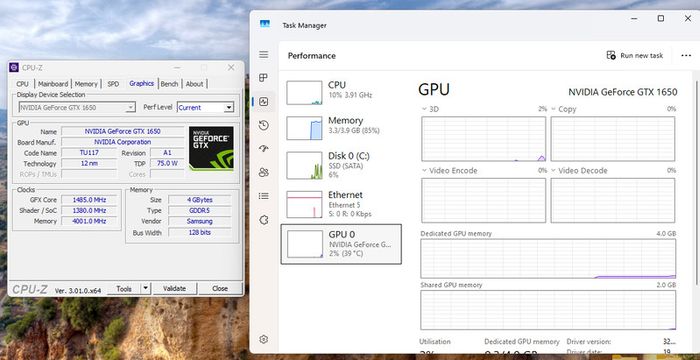This screenshot has height=360, width=700.
Task: Open Display Device Selection combo box
Action: [x=77, y=107]
